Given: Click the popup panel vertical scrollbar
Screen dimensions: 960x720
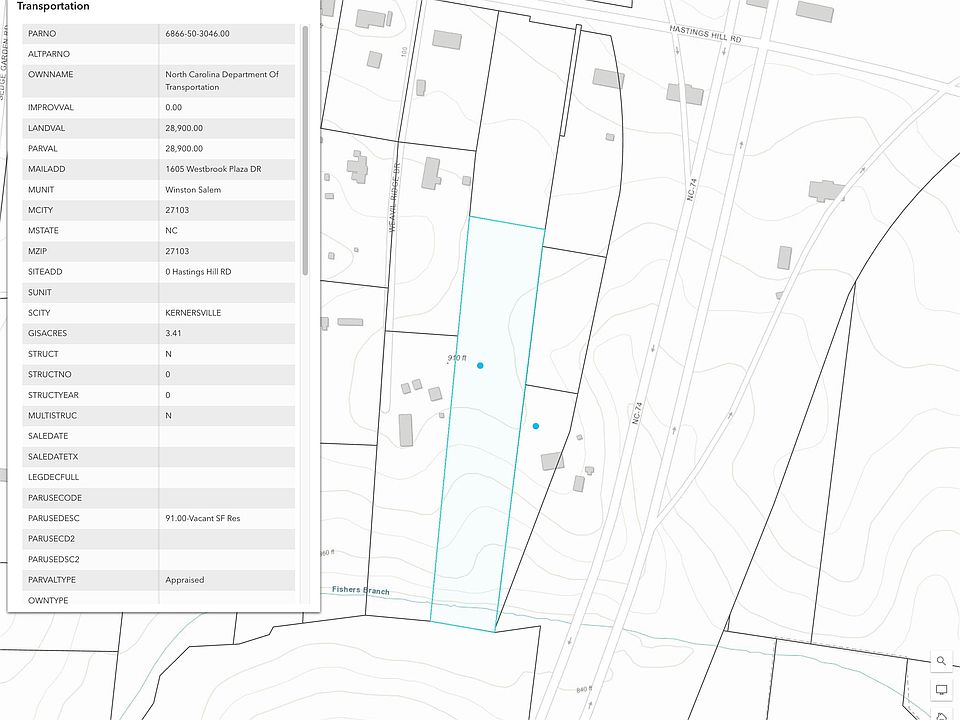Looking at the screenshot, I should tap(305, 151).
